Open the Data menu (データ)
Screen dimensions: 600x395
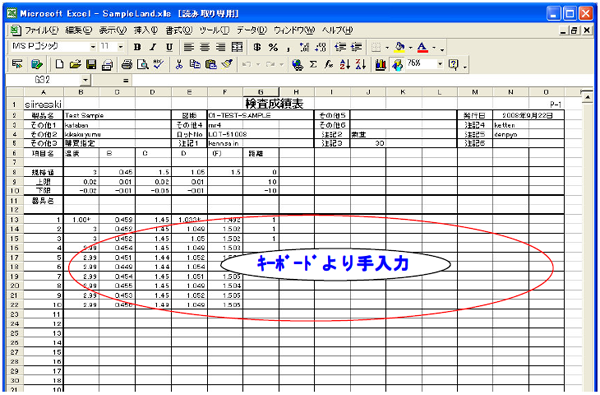pos(251,30)
